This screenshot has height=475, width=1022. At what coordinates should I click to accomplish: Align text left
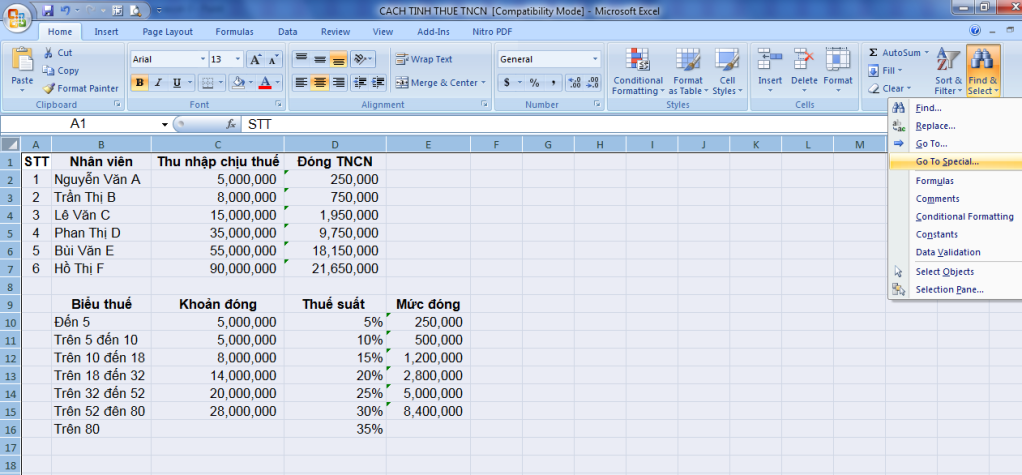300,83
